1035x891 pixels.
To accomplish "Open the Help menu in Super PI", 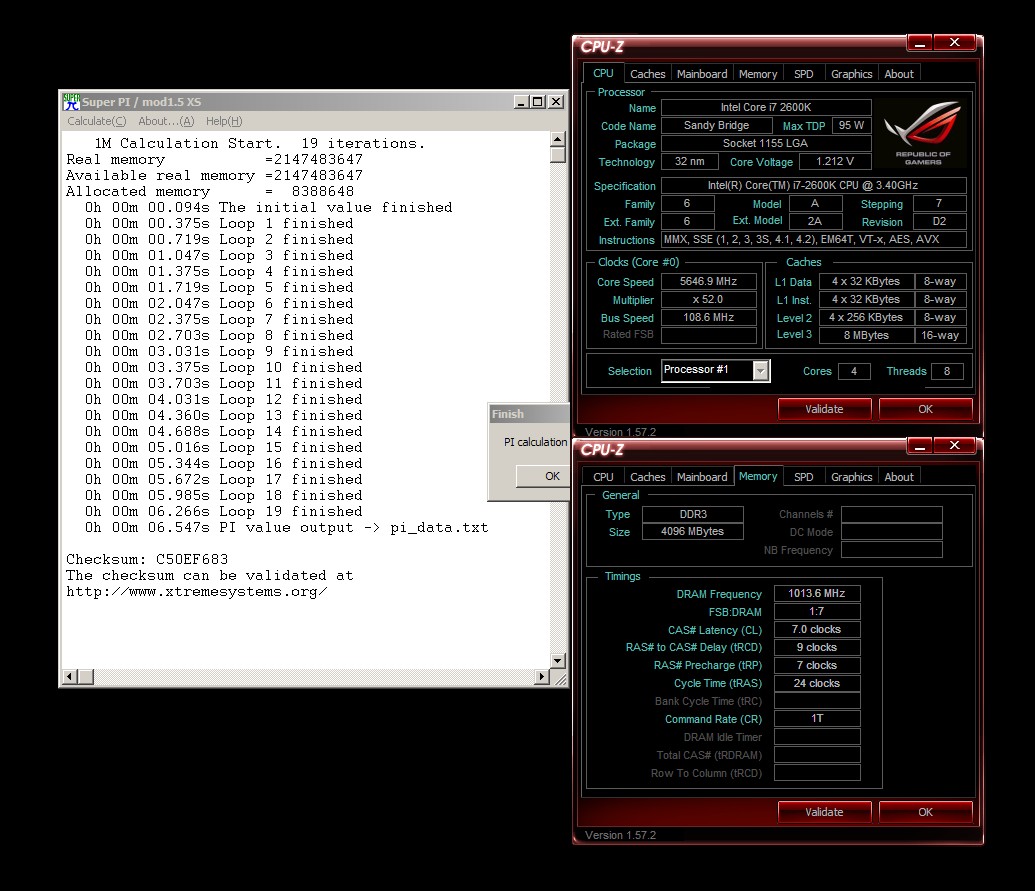I will (224, 121).
